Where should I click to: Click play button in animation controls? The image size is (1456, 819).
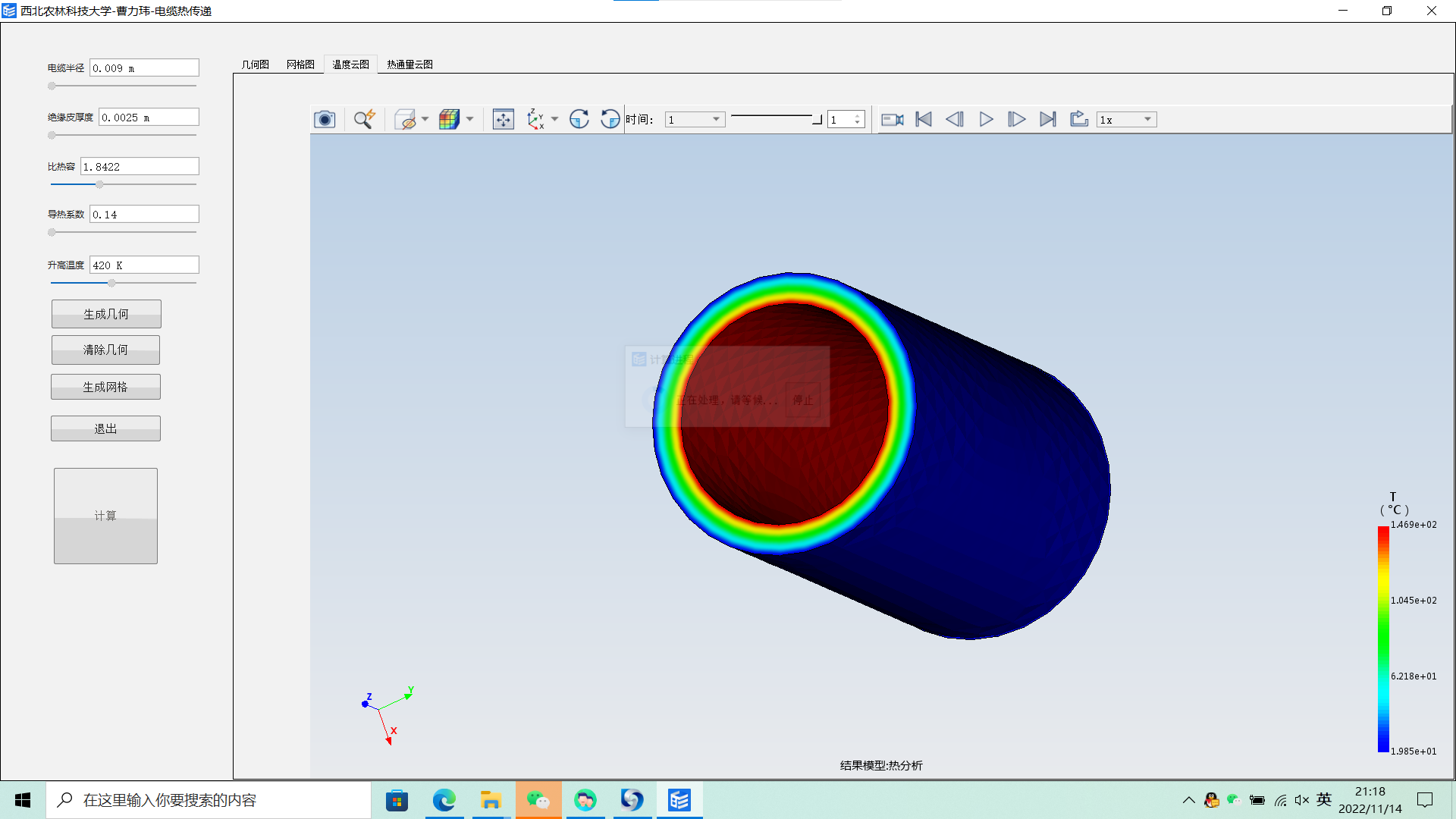click(985, 119)
